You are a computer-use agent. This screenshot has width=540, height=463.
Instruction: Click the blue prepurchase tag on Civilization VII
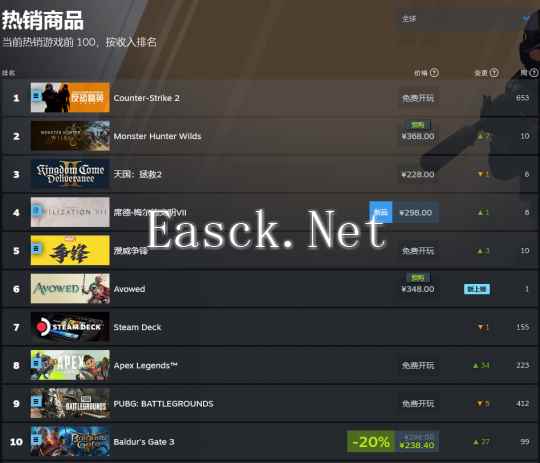tap(381, 212)
